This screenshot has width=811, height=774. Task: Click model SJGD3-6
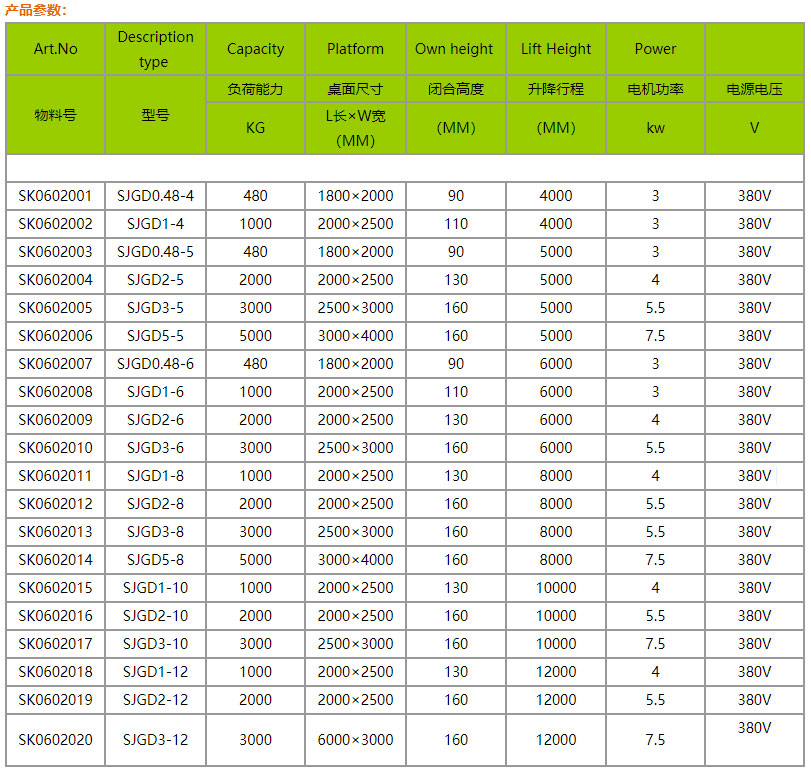(155, 448)
